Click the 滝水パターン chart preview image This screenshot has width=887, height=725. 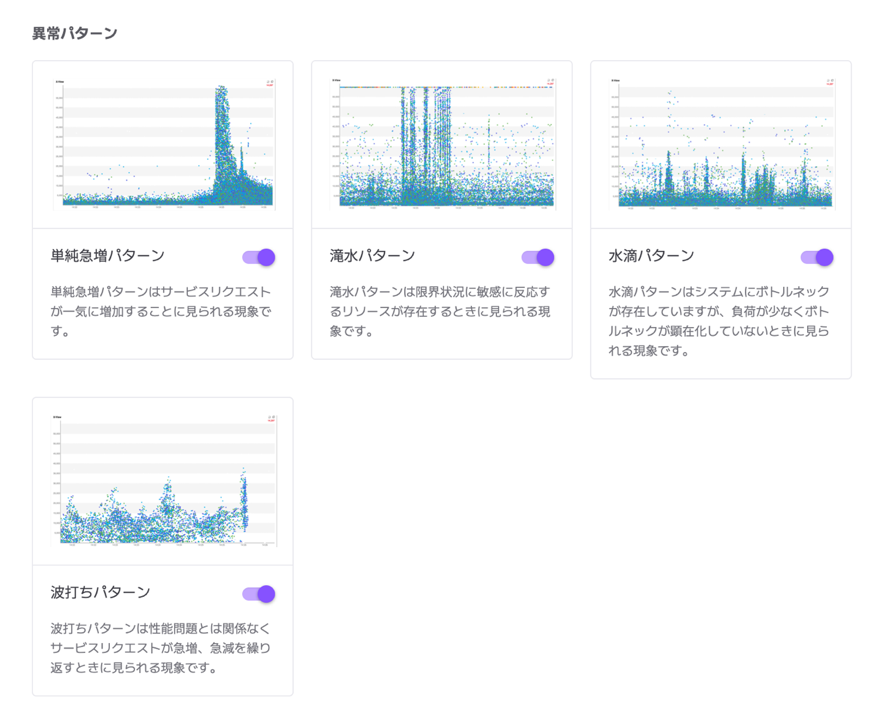coord(442,144)
